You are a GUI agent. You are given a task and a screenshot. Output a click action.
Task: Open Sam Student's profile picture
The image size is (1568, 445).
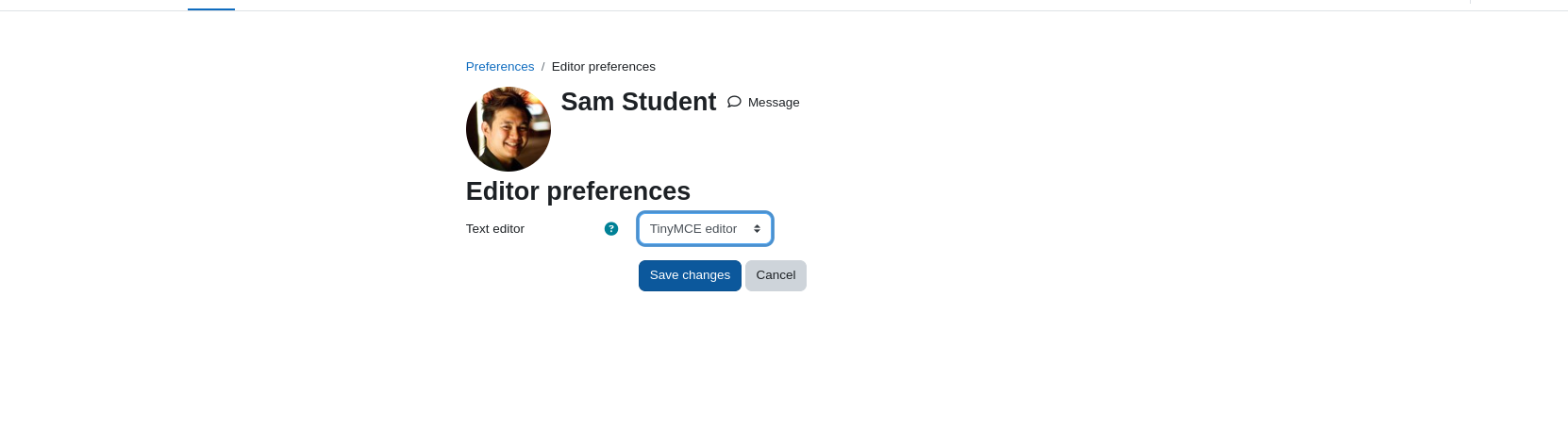509,129
